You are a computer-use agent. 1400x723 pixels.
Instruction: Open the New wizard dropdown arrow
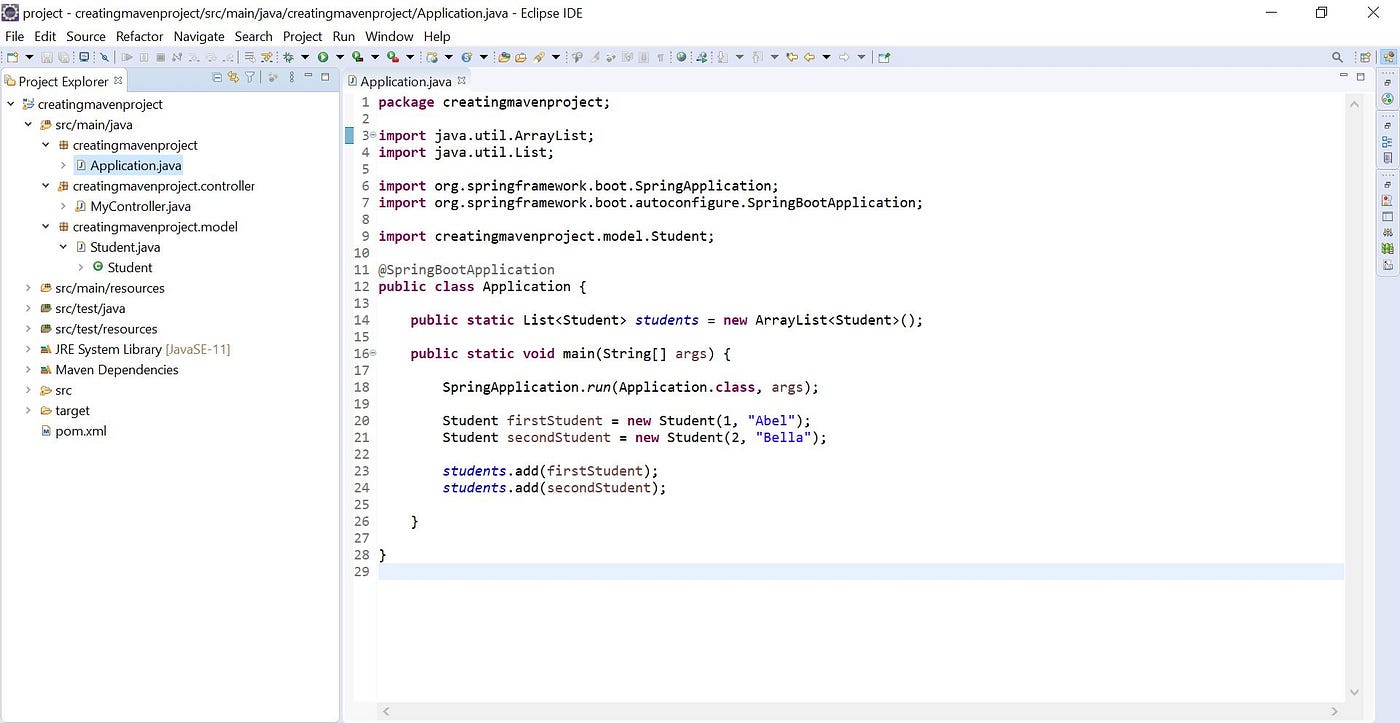(x=29, y=57)
